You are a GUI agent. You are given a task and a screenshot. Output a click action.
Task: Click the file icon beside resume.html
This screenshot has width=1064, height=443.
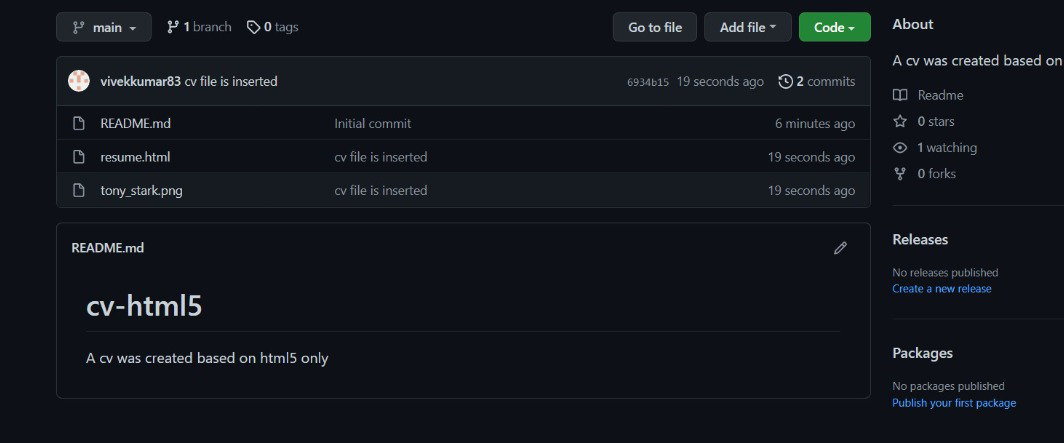coord(79,157)
